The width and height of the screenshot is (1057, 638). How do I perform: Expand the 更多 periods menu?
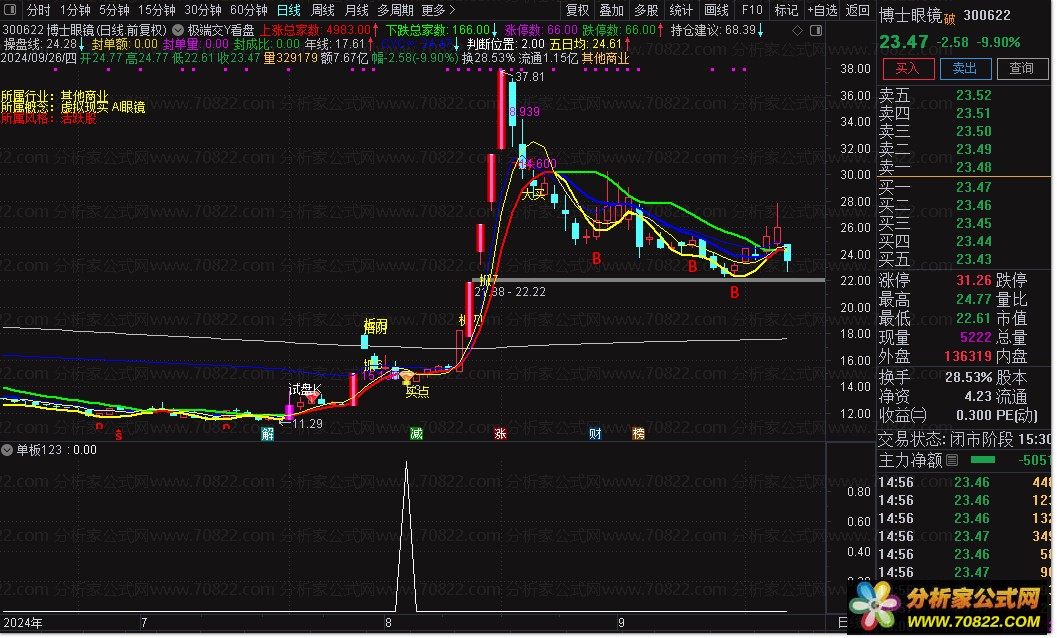pyautogui.click(x=438, y=10)
